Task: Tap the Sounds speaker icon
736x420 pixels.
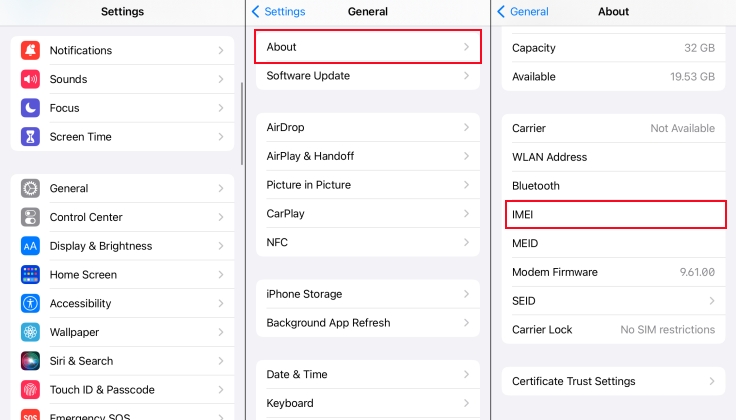Action: [30, 79]
